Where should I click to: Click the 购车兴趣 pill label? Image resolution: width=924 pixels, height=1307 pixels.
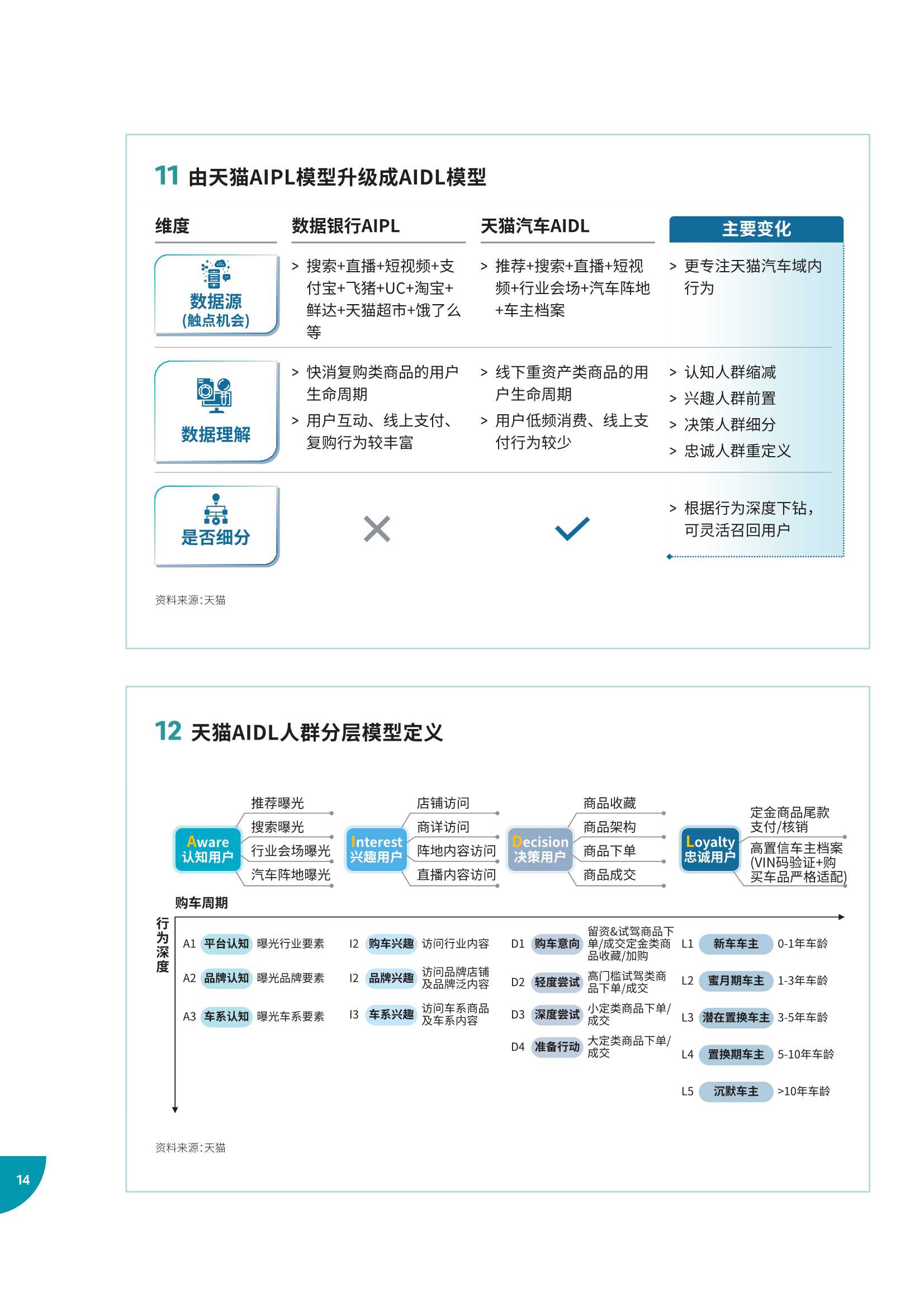tap(391, 943)
